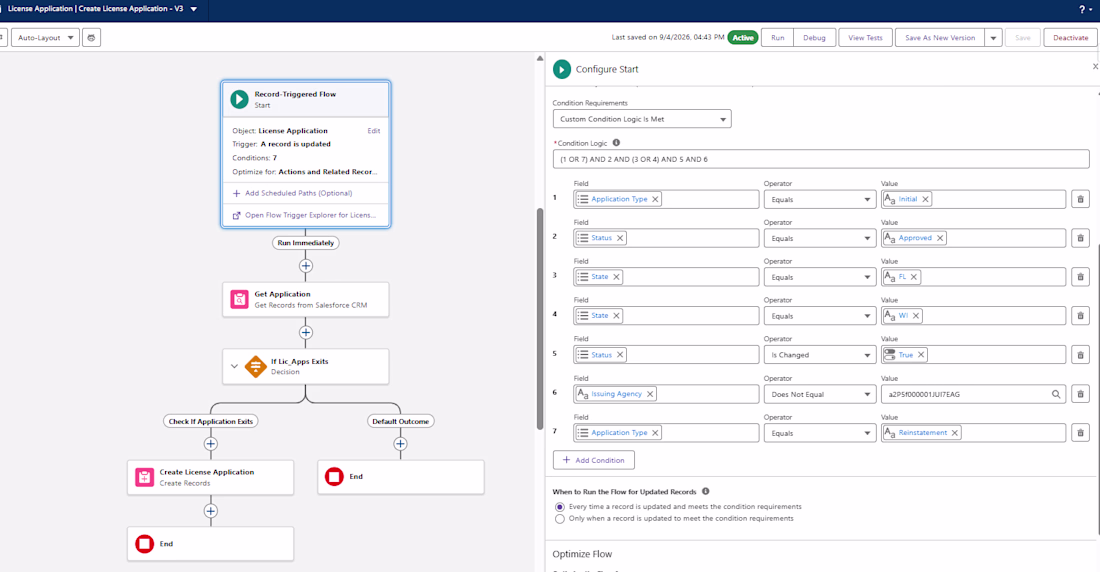The width and height of the screenshot is (1100, 572).
Task: Open the flow version title dropdown arrow
Action: click(194, 9)
